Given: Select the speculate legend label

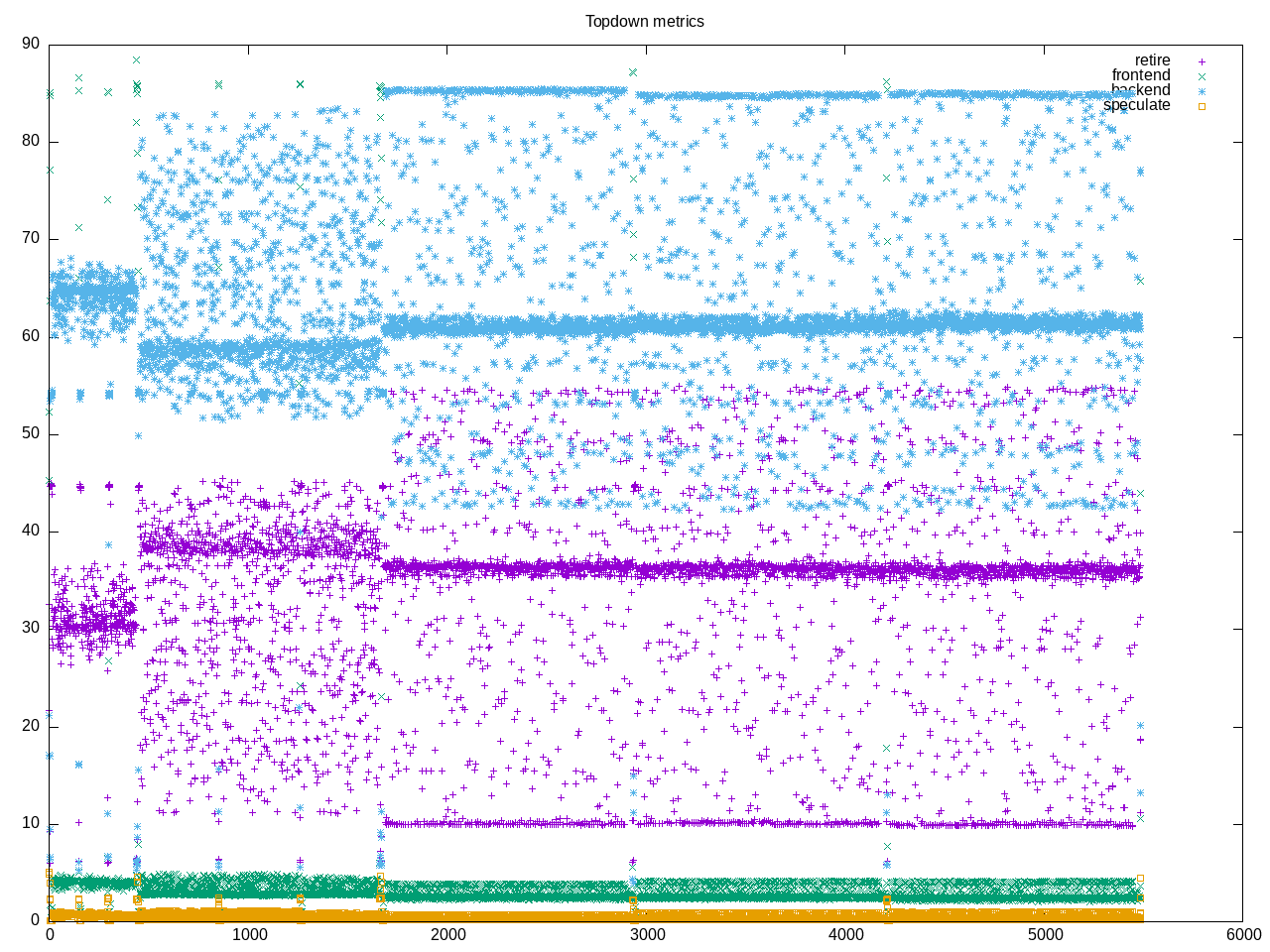Looking at the screenshot, I should click(1136, 105).
